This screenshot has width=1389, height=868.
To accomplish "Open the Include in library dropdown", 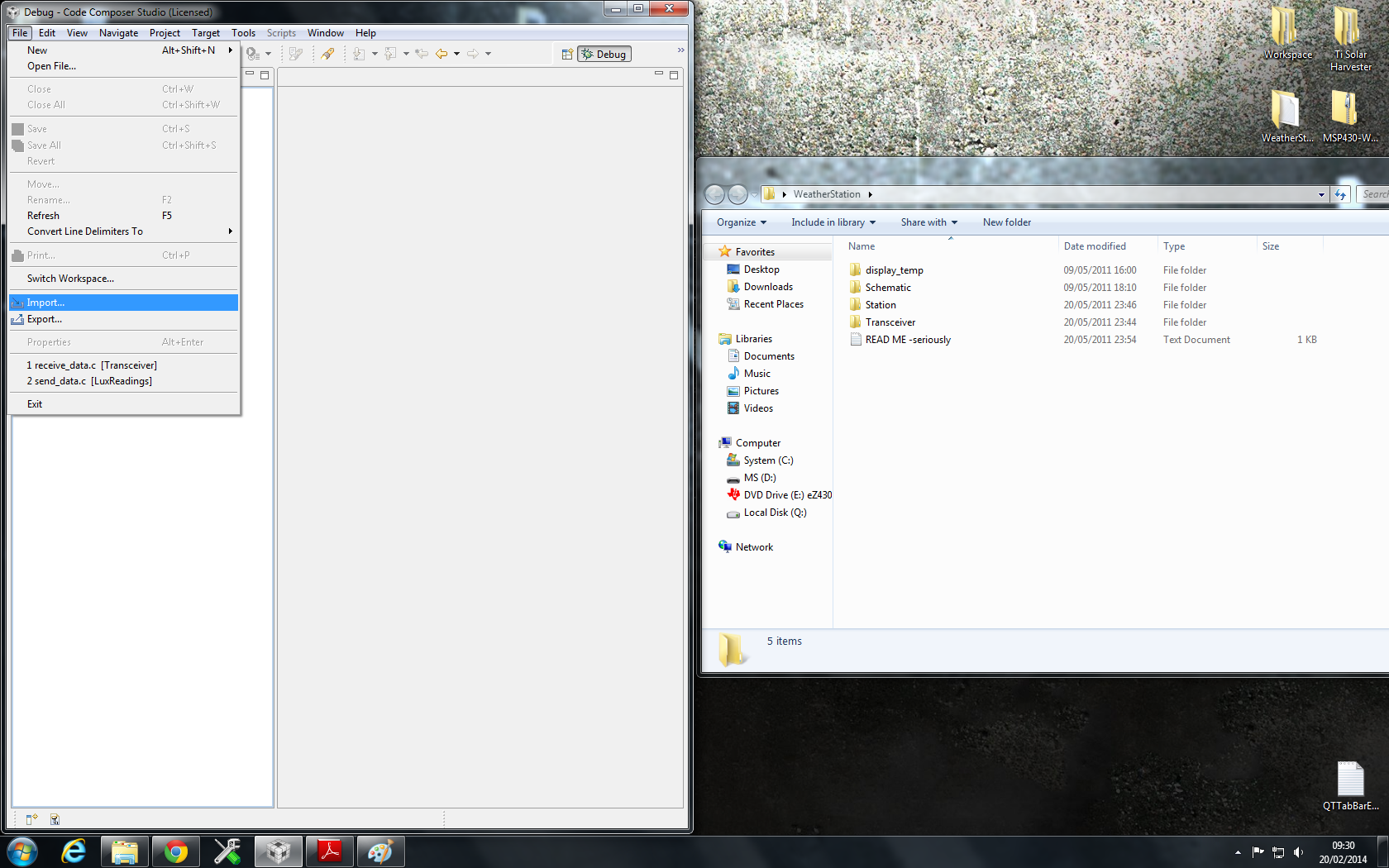I will 833,222.
